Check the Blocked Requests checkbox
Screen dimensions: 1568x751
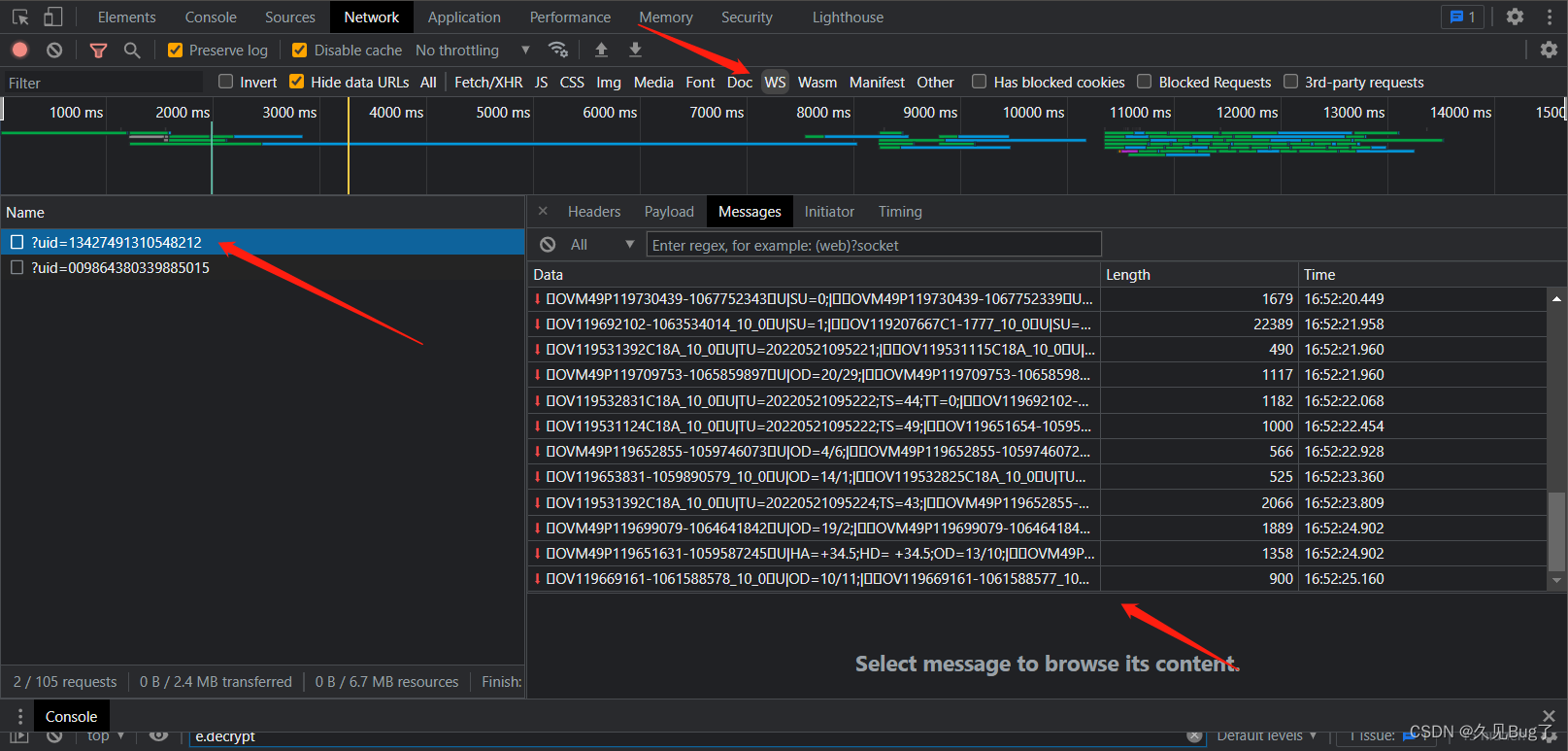1145,82
